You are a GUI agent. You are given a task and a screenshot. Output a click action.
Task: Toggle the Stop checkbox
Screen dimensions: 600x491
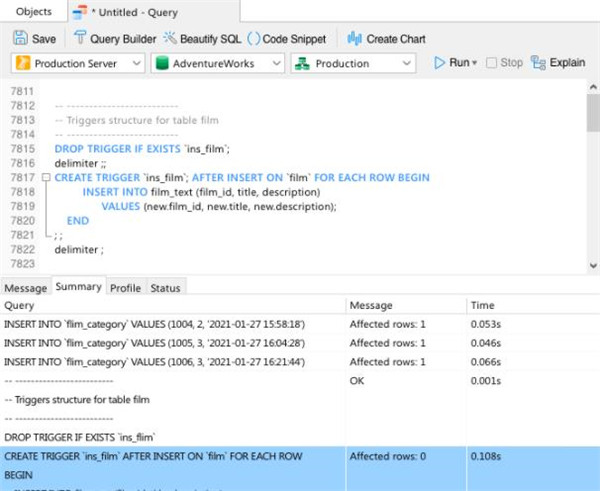(x=490, y=63)
